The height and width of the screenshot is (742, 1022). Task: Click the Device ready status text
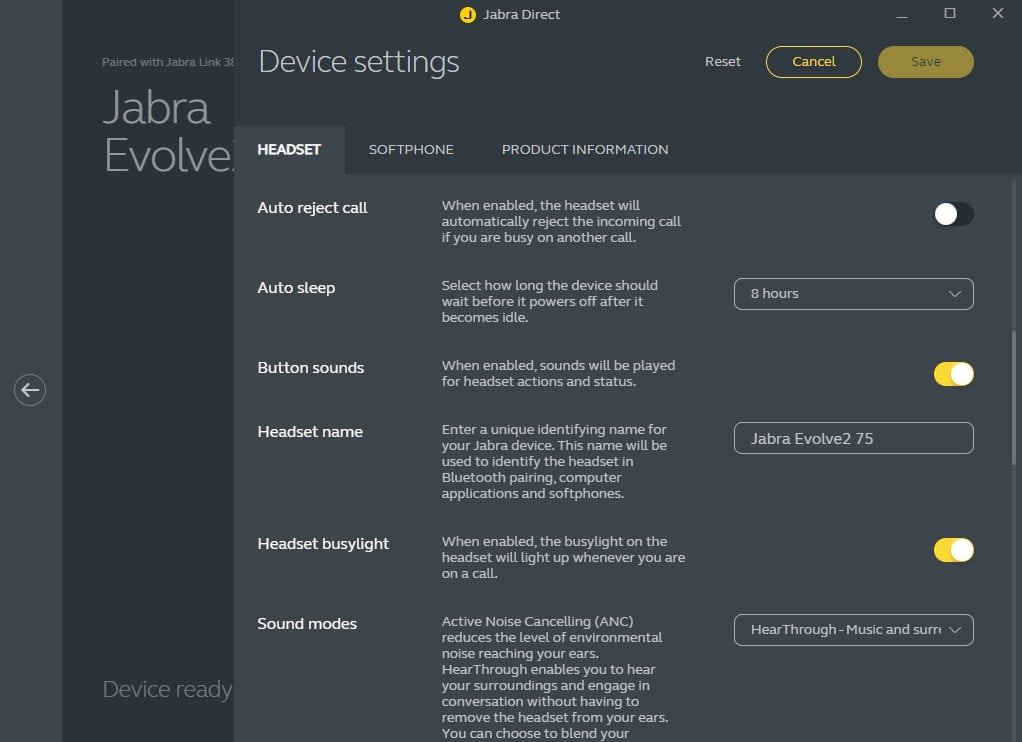coord(167,690)
